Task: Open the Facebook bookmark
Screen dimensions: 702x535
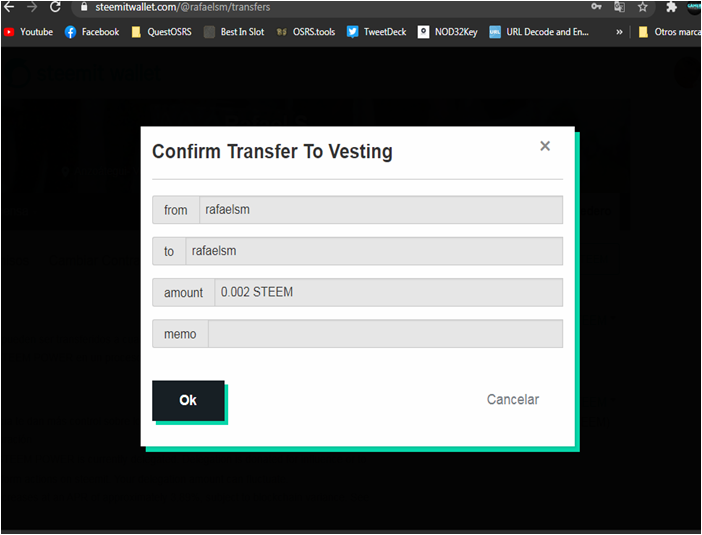Action: click(x=92, y=32)
